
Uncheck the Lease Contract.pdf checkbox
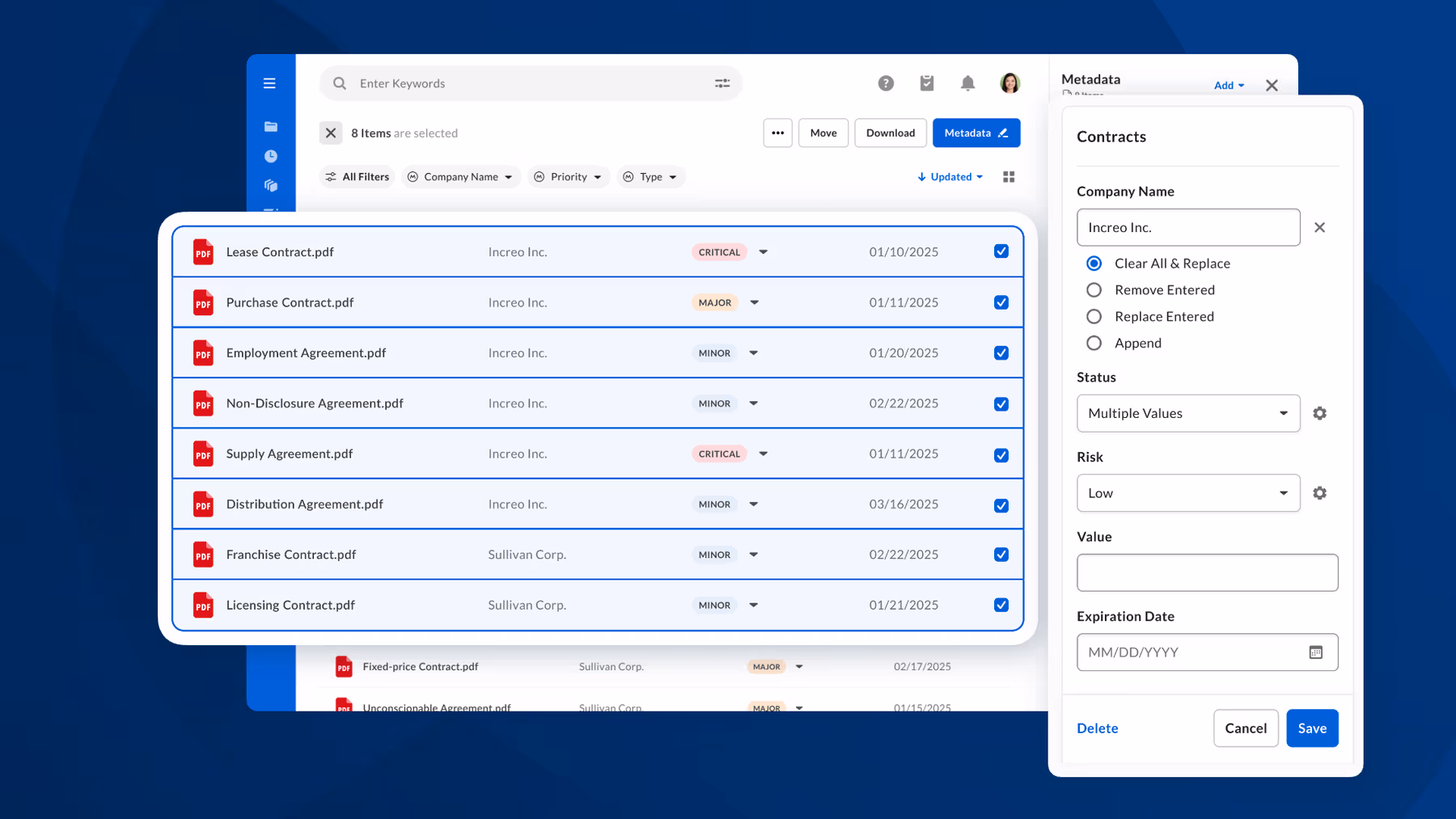(x=1001, y=251)
